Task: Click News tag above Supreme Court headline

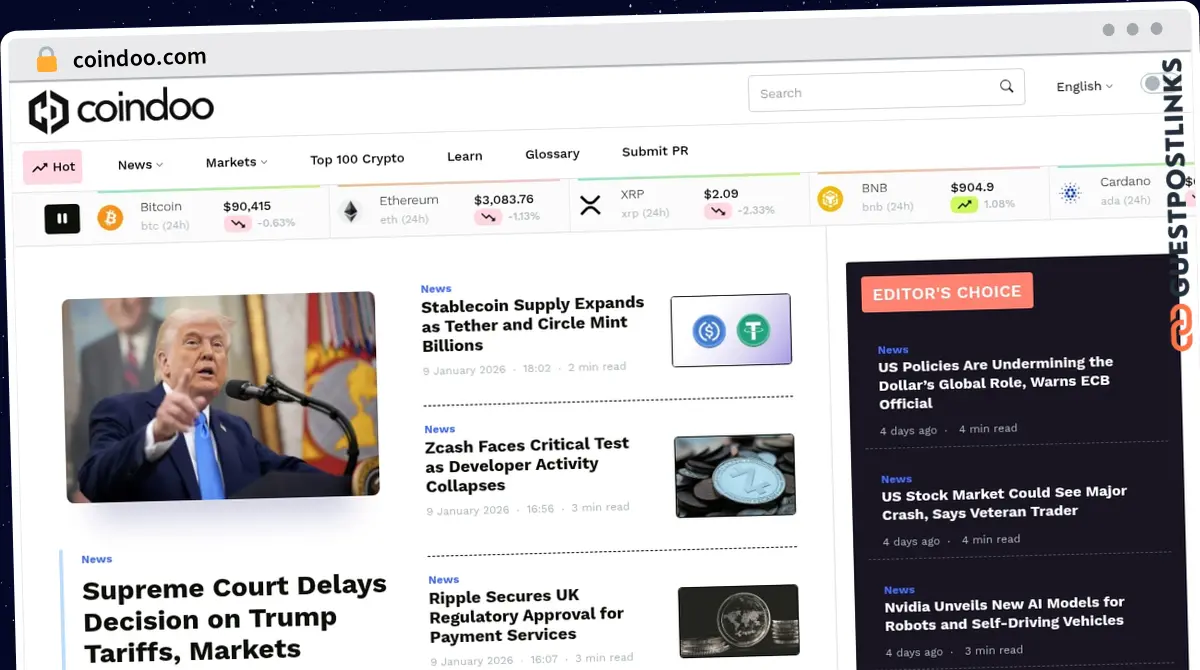Action: (97, 559)
